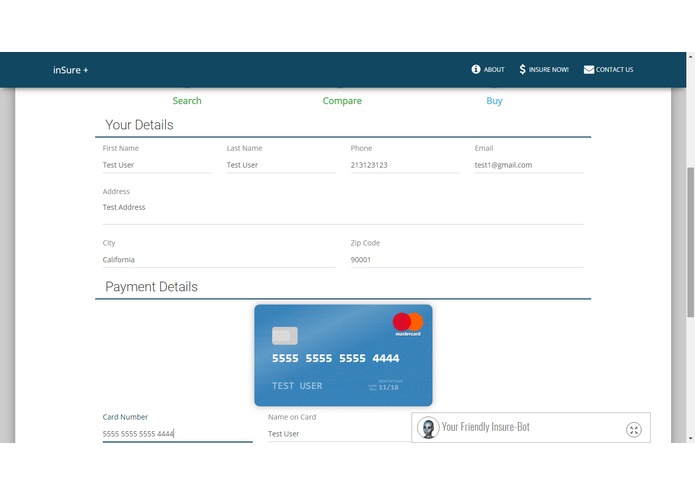Image resolution: width=695 pixels, height=494 pixels.
Task: Go to the Buy step
Action: pos(494,101)
